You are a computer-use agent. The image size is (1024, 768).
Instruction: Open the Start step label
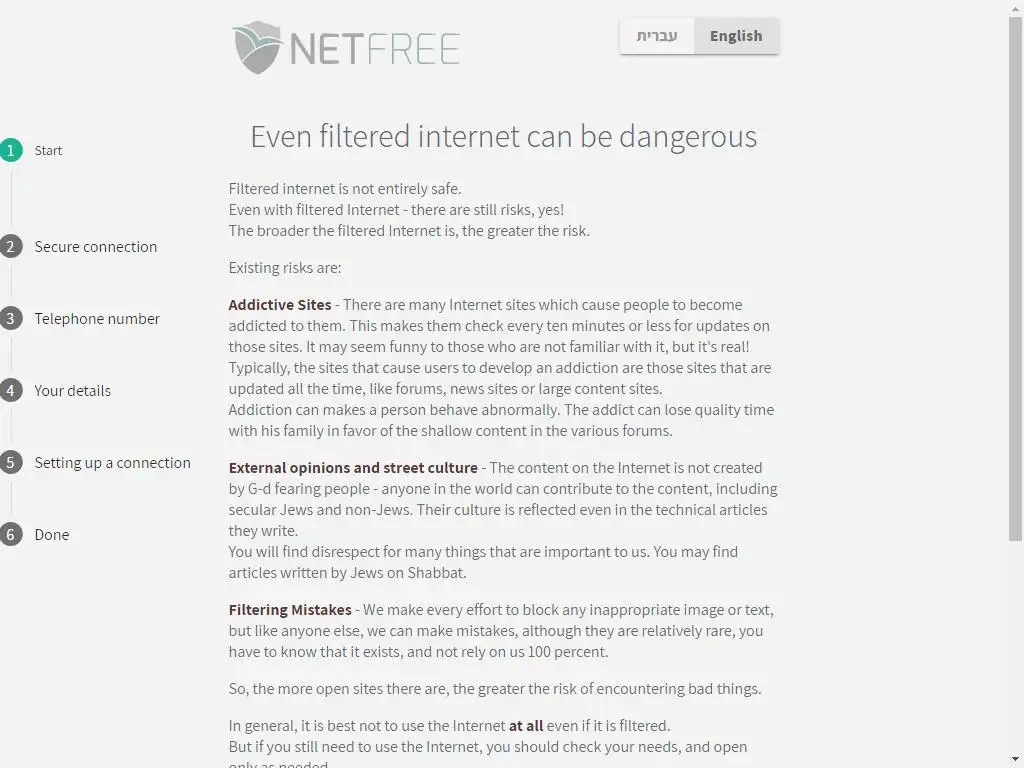tap(48, 151)
